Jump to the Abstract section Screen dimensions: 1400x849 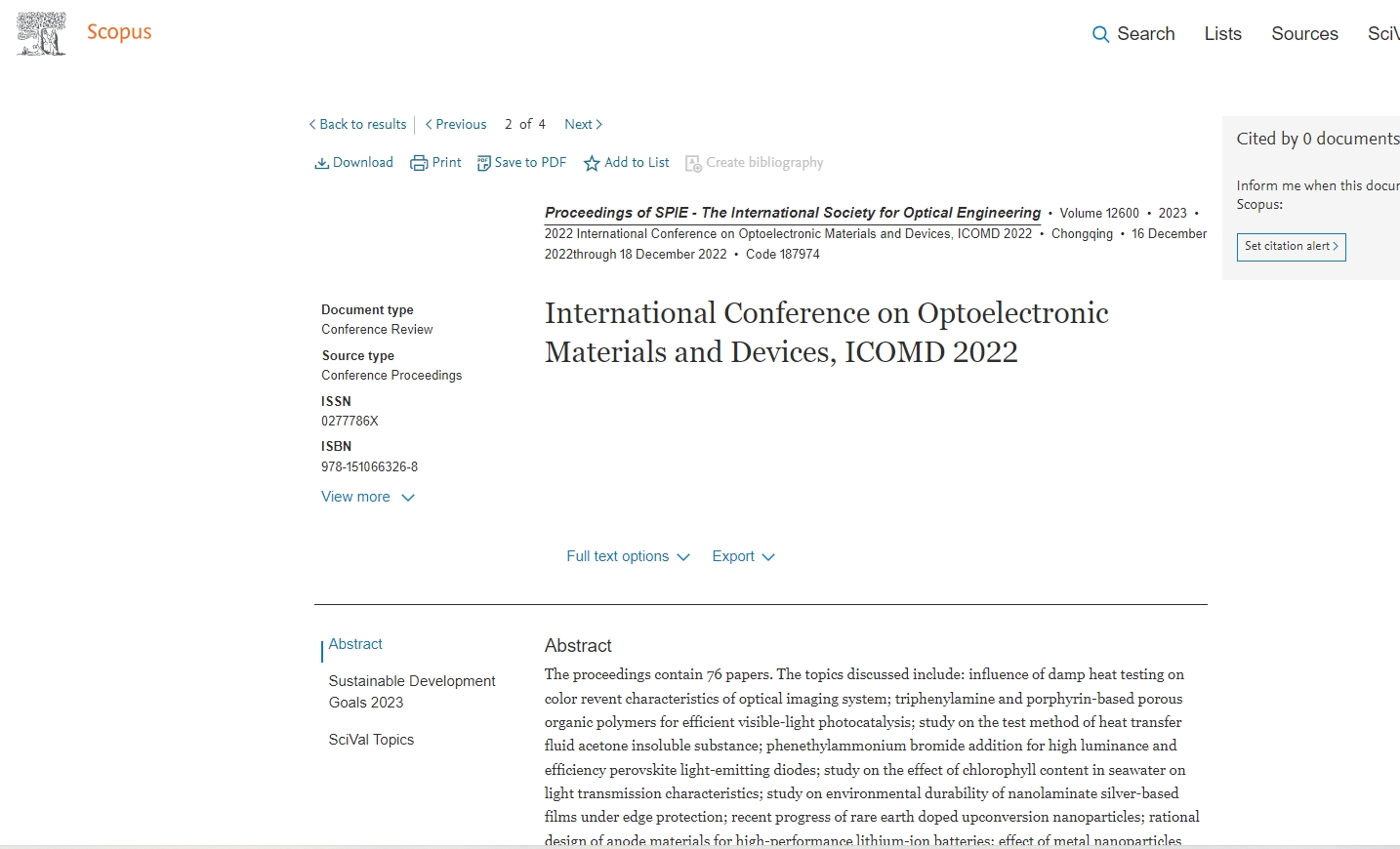click(355, 644)
